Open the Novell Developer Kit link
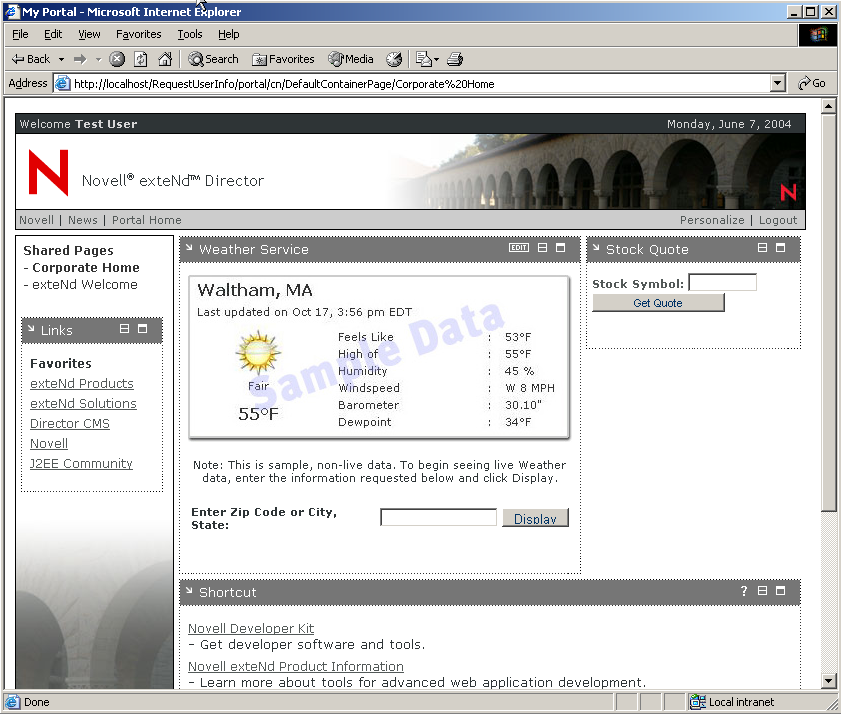 click(x=250, y=628)
